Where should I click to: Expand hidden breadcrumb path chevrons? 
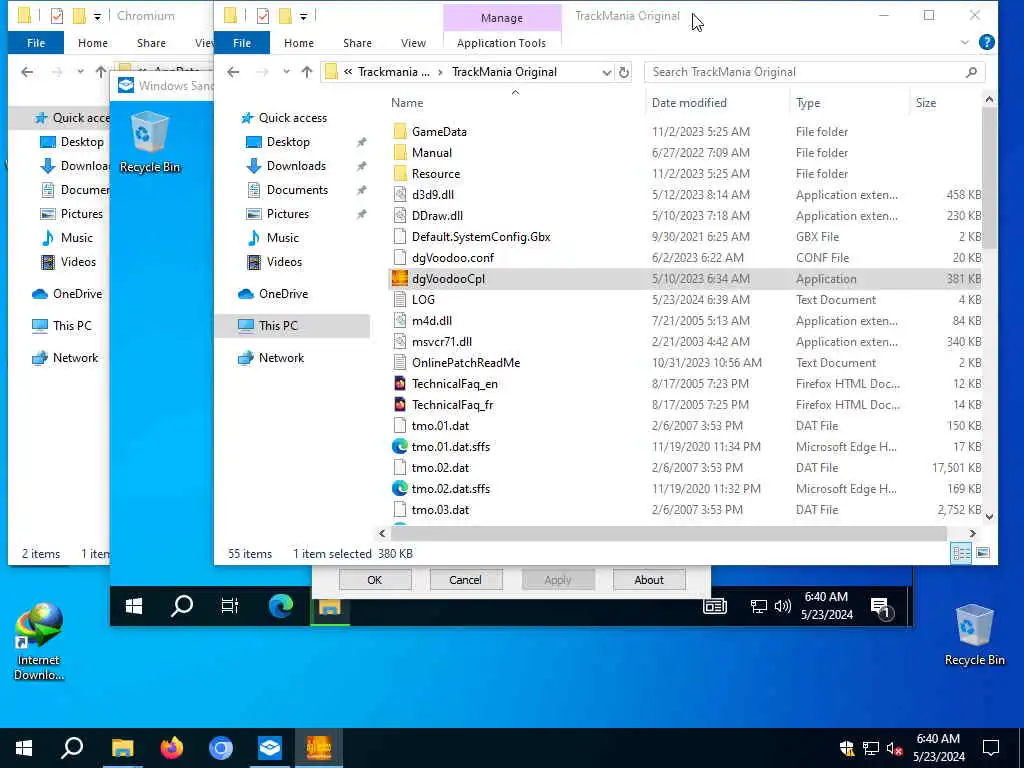point(348,72)
